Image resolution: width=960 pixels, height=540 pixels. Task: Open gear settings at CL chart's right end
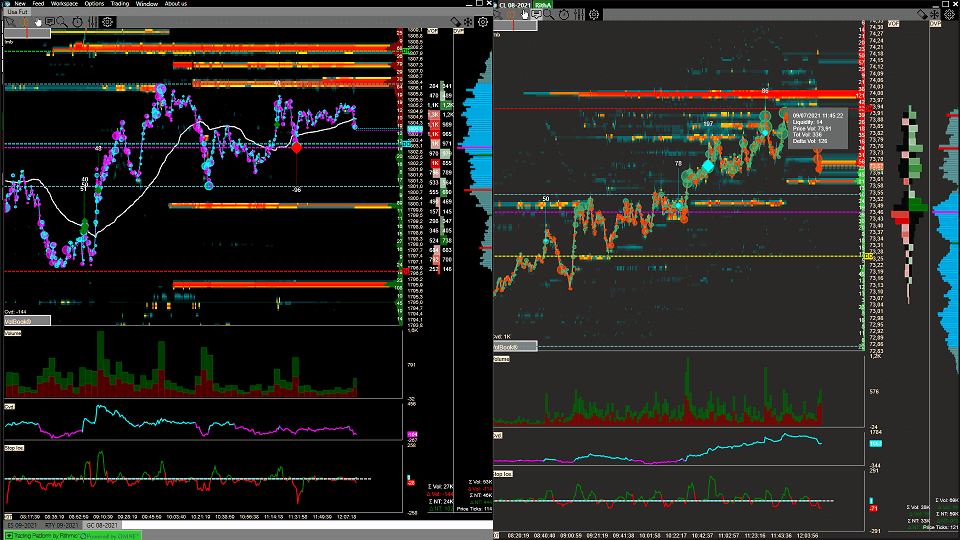[x=950, y=14]
